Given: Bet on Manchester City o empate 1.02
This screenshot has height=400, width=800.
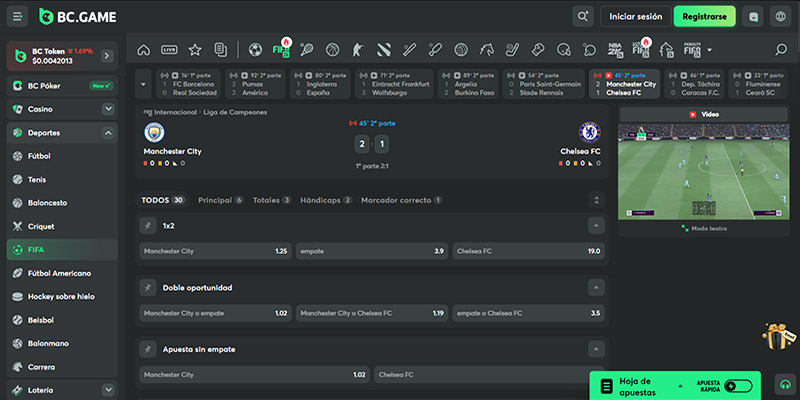Looking at the screenshot, I should [215, 313].
